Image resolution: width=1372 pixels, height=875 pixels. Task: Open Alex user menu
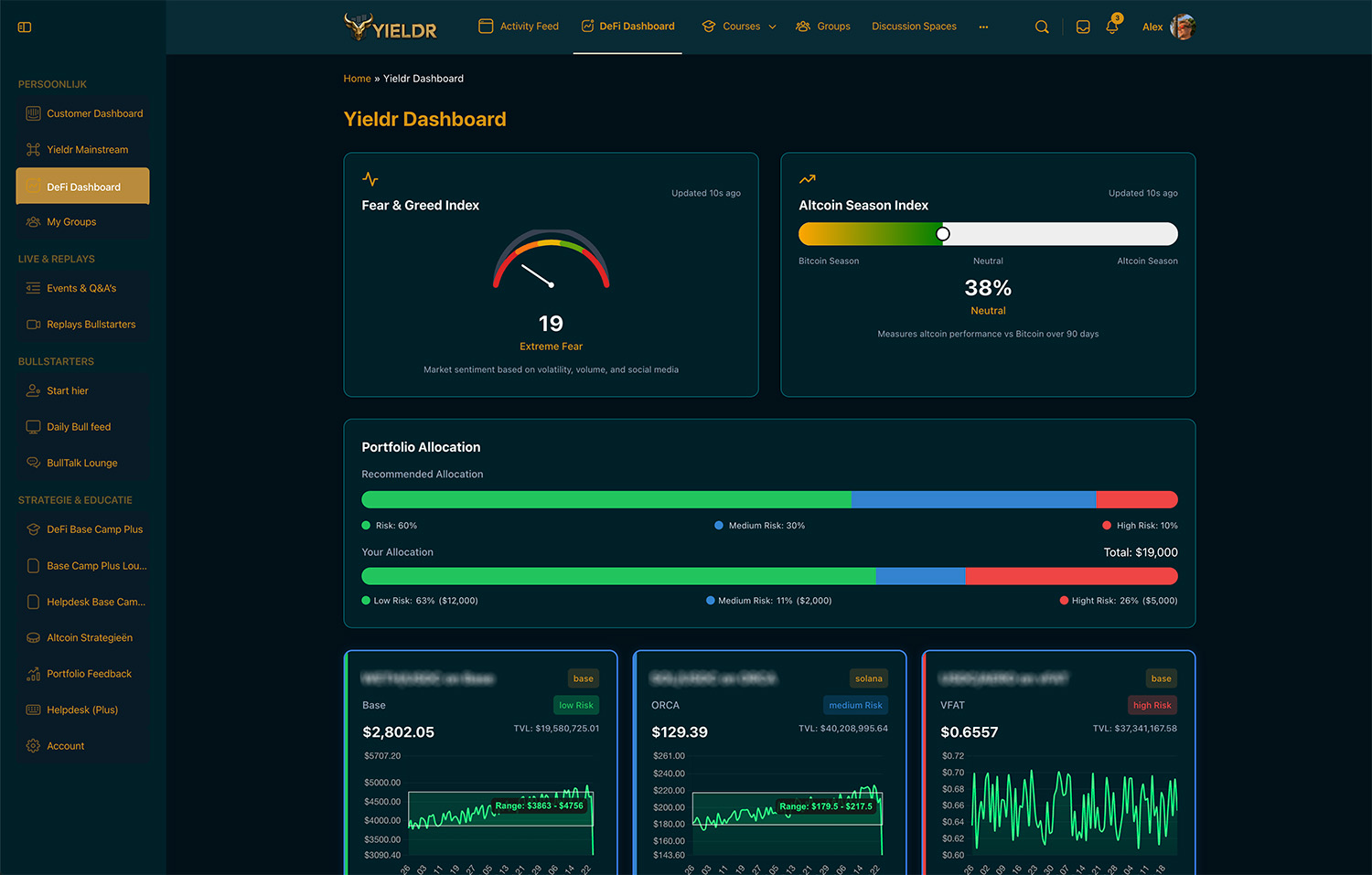pos(1152,27)
